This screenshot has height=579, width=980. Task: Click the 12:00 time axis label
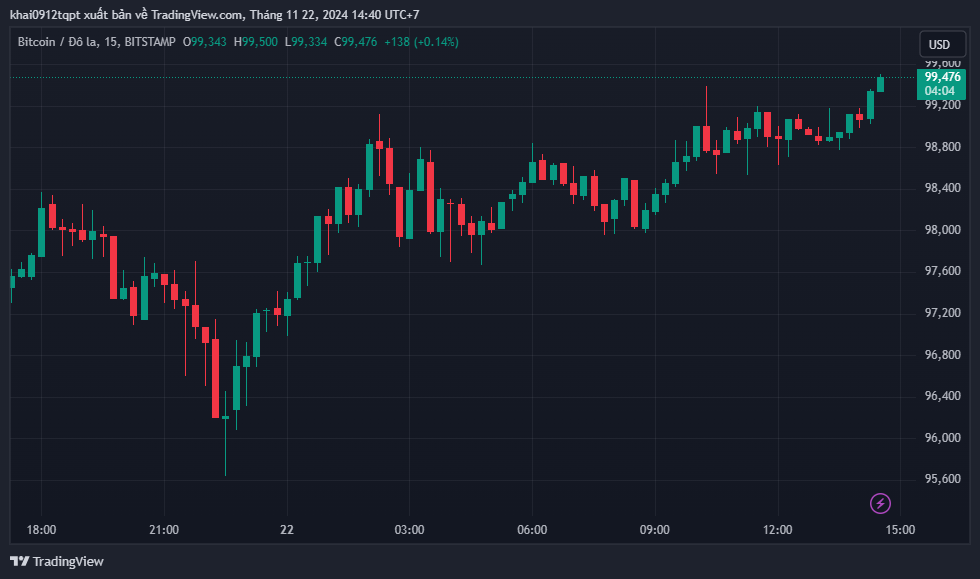click(x=777, y=530)
